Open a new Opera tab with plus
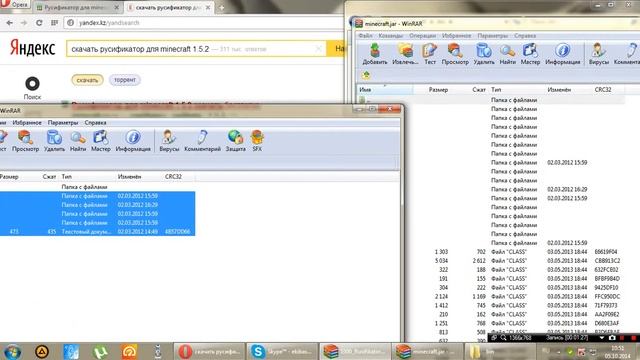Viewport: 640px width, 360px height. 222,7
